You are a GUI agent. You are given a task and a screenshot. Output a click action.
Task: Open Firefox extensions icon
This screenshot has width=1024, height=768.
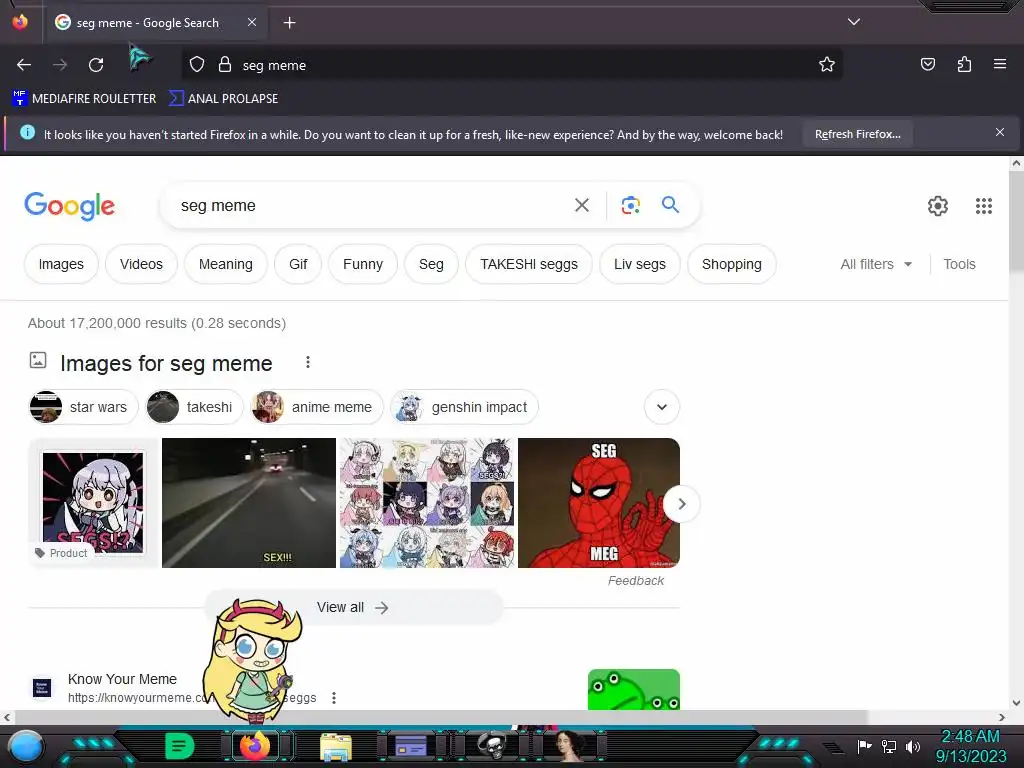[x=965, y=64]
